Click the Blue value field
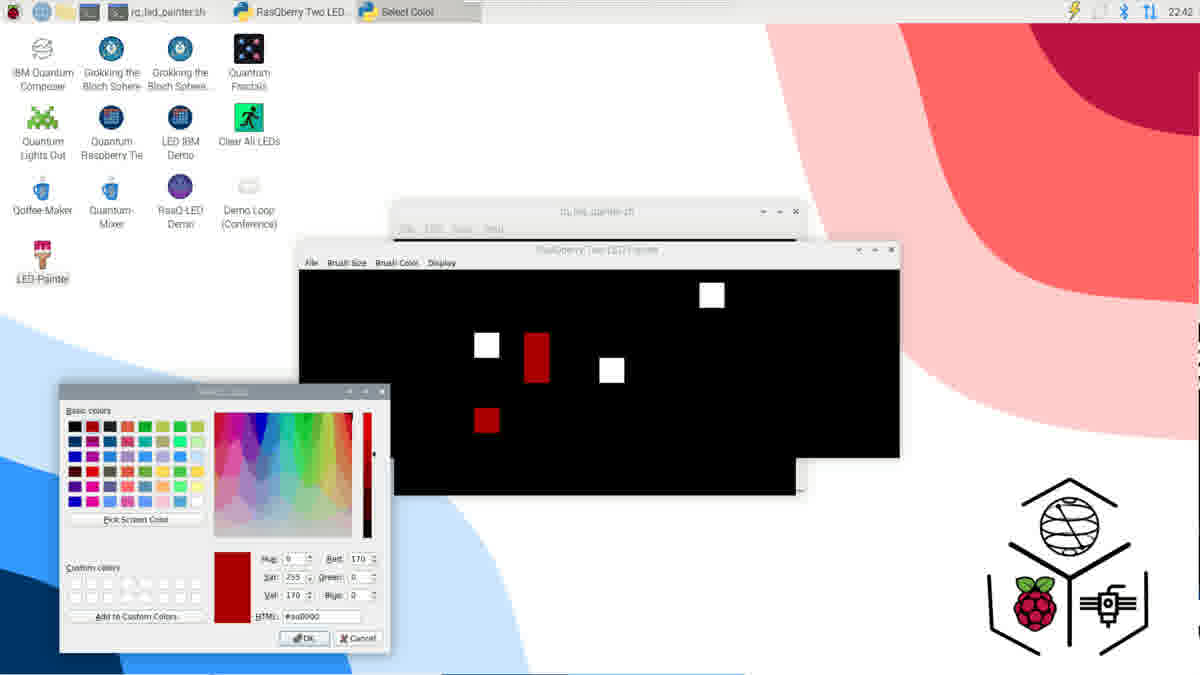This screenshot has width=1200, height=675. [x=358, y=595]
